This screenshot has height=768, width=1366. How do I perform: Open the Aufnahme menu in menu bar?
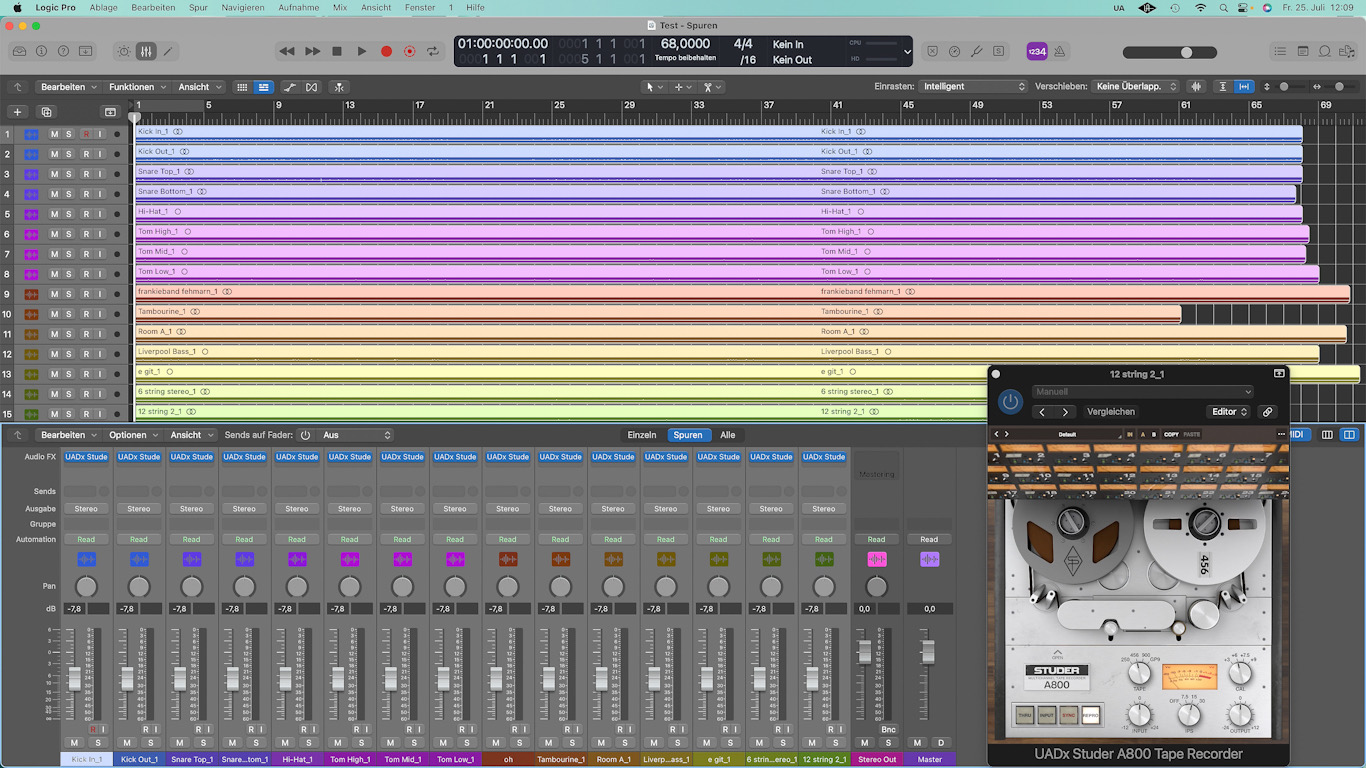tap(298, 7)
